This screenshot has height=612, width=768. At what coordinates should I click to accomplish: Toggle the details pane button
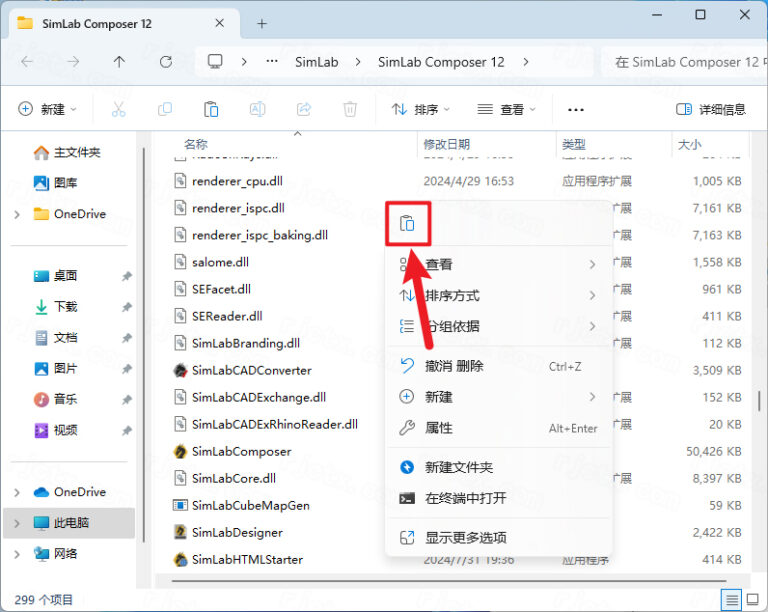coord(710,109)
